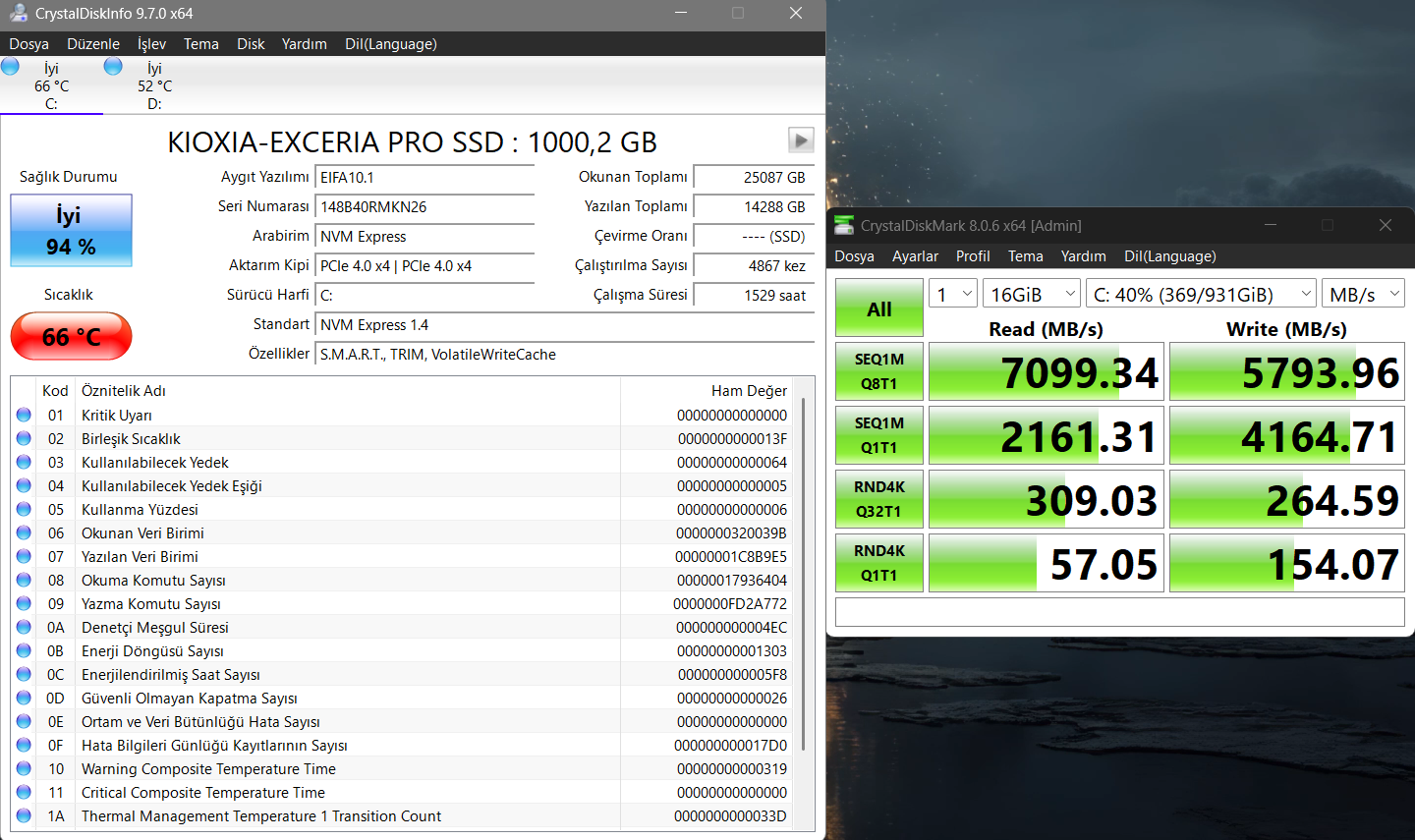Click status orb for Yazma Komutu Sayısı row
Screen dimensions: 1415x840
24,603
